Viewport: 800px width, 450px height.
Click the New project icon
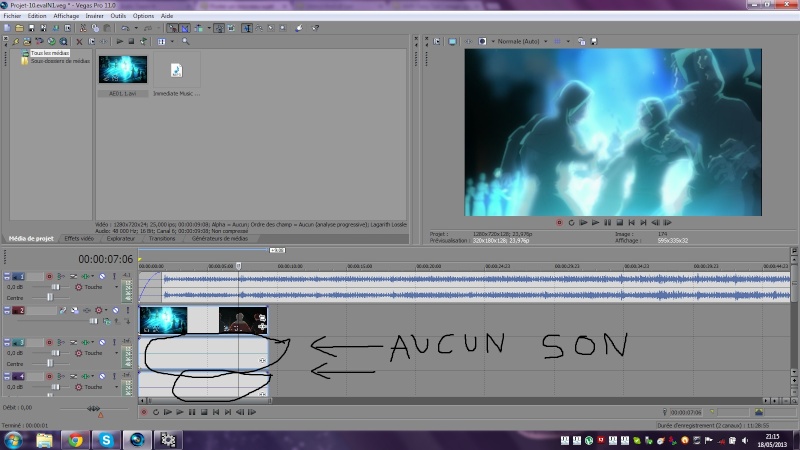(7, 28)
